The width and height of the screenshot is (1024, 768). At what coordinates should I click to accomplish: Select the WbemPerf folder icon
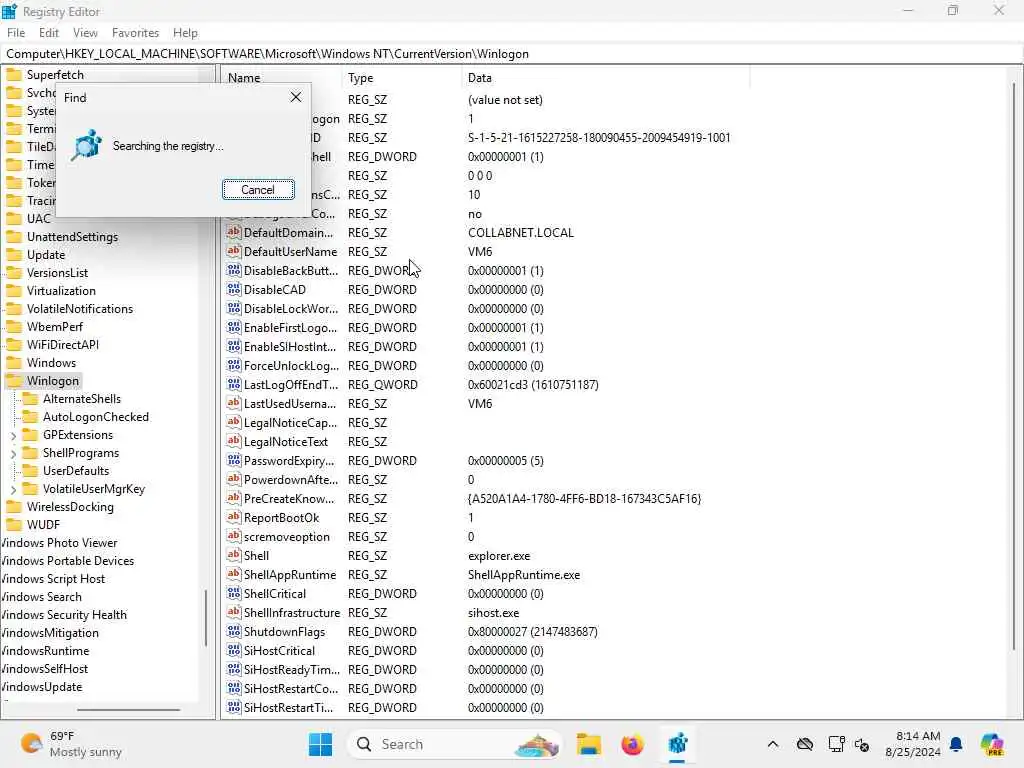14,327
